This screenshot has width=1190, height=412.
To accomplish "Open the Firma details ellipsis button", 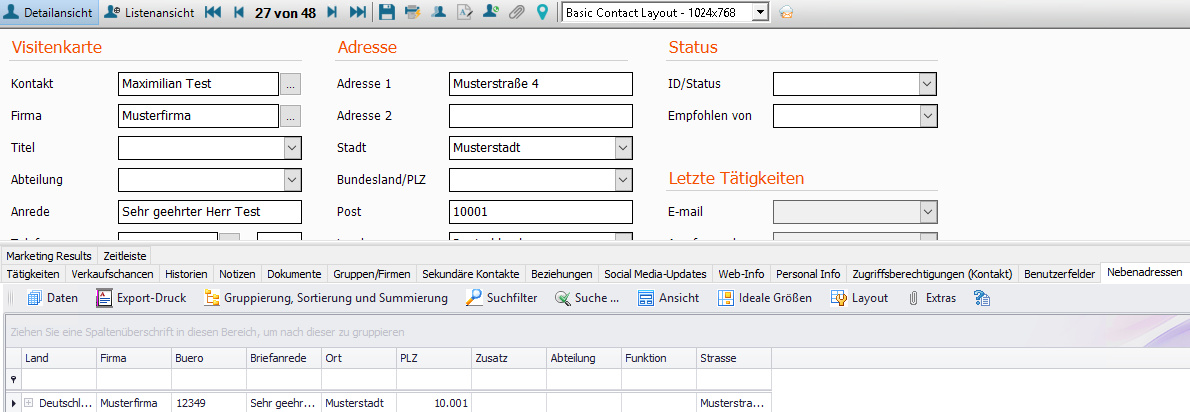I will coord(291,116).
